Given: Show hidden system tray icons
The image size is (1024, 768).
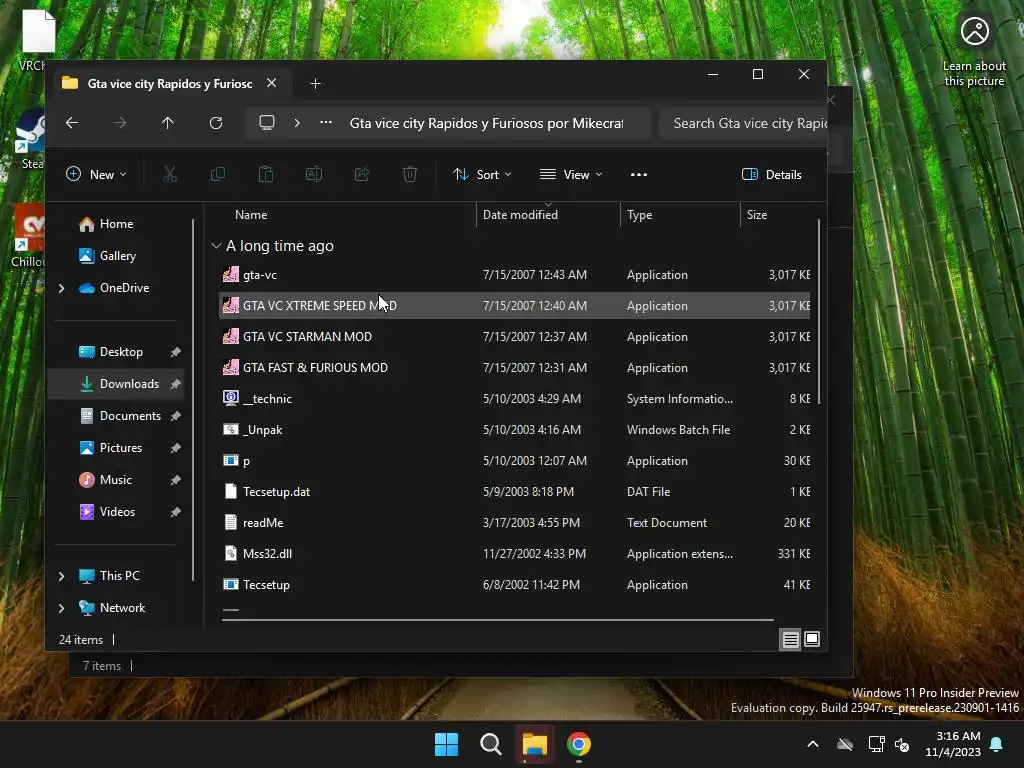Looking at the screenshot, I should (813, 744).
